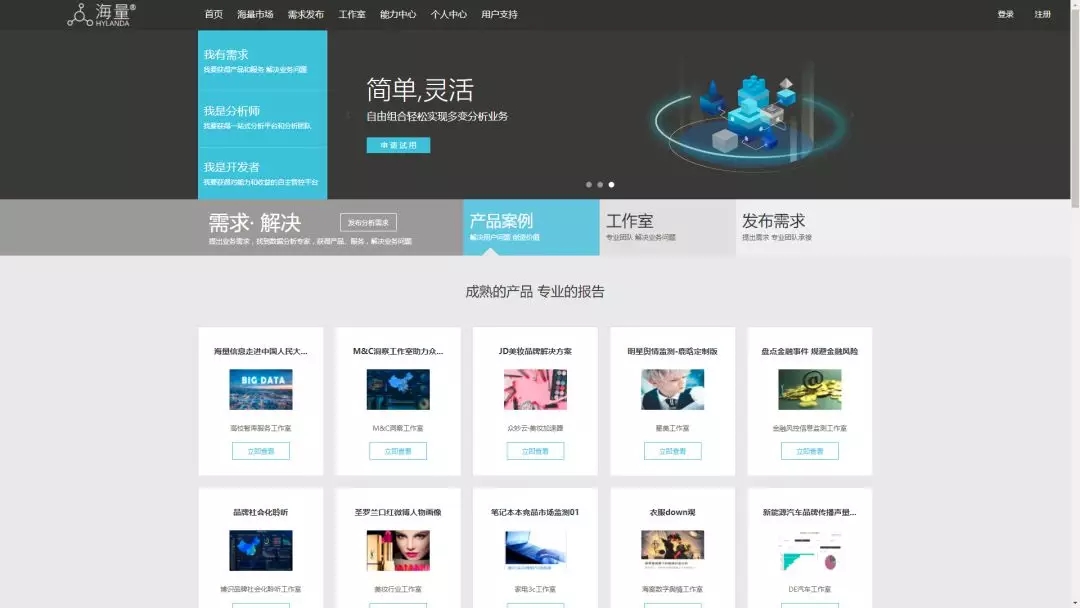Open the 品牌社会化聆听 card title

[260, 512]
